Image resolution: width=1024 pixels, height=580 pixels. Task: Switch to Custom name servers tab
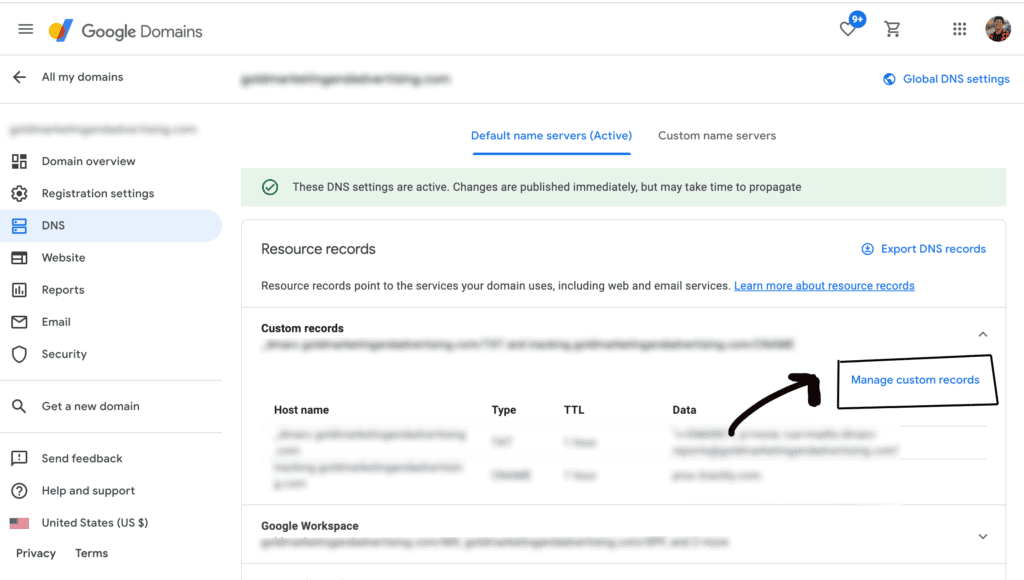coord(717,136)
